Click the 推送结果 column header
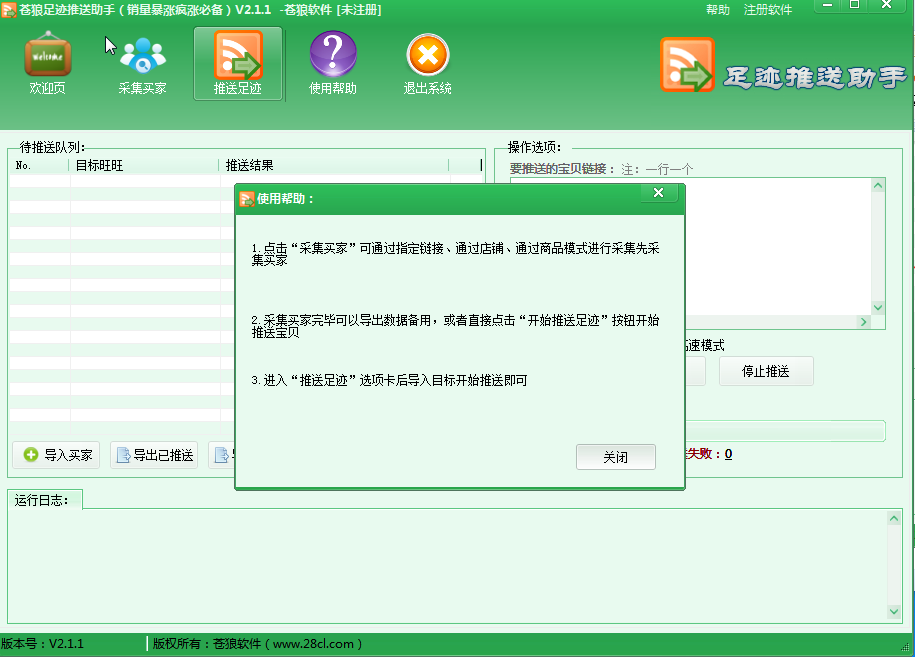The height and width of the screenshot is (657, 915). pyautogui.click(x=334, y=166)
